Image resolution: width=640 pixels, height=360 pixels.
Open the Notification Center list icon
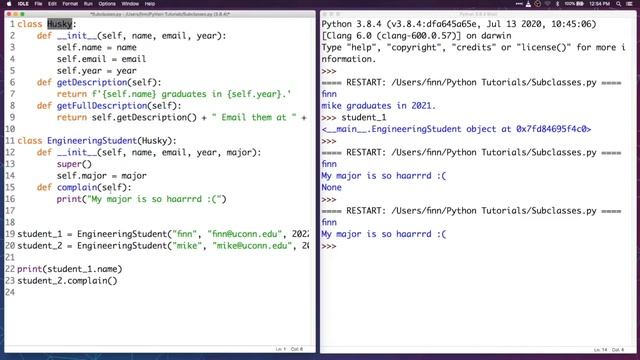629,4
